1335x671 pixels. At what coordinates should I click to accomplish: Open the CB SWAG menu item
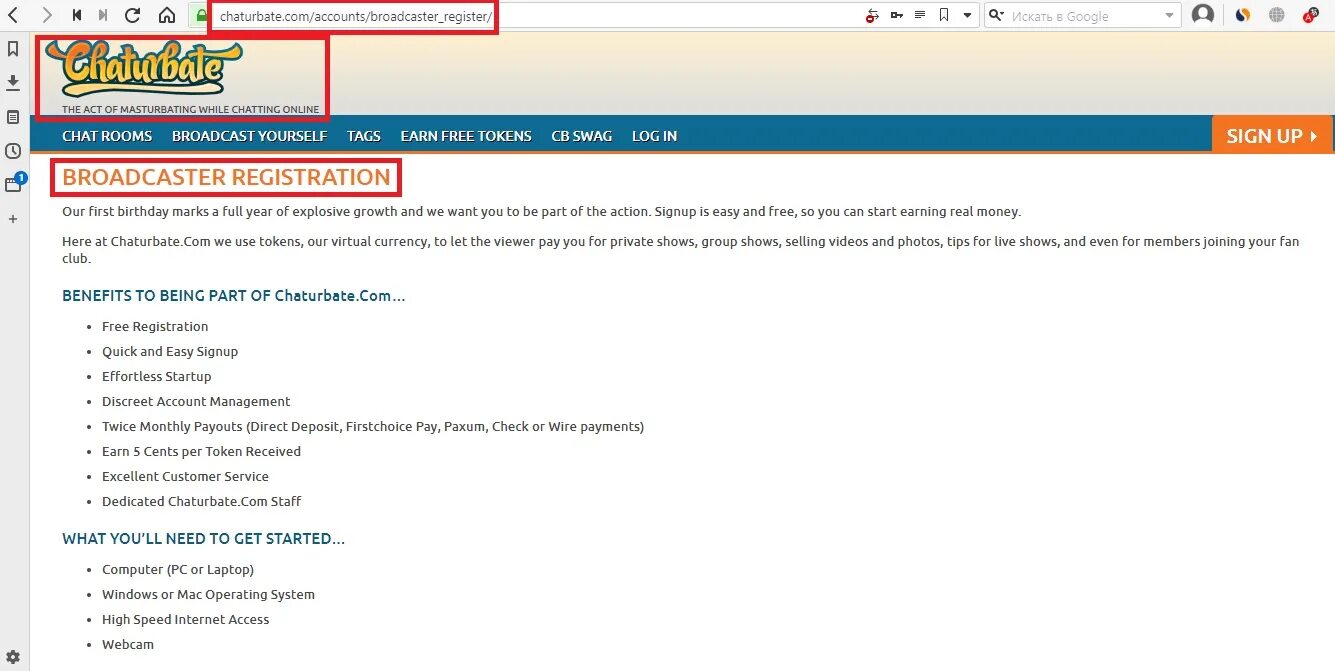[582, 136]
